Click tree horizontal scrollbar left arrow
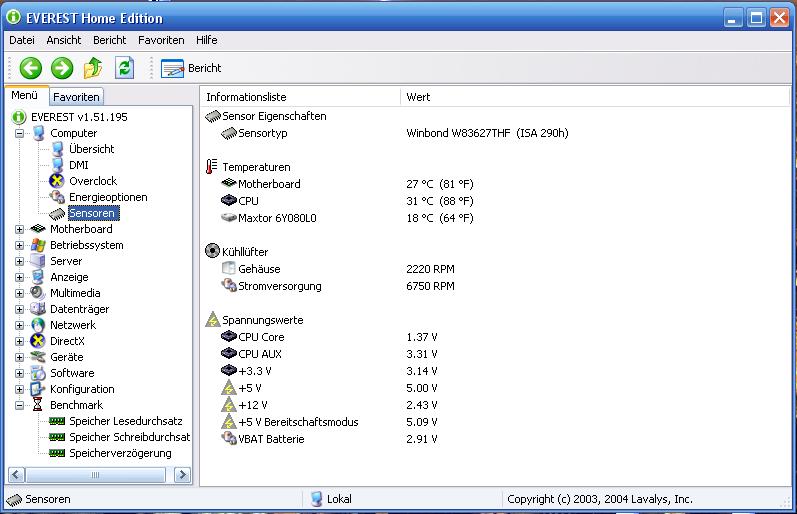The height and width of the screenshot is (514, 797). point(16,475)
